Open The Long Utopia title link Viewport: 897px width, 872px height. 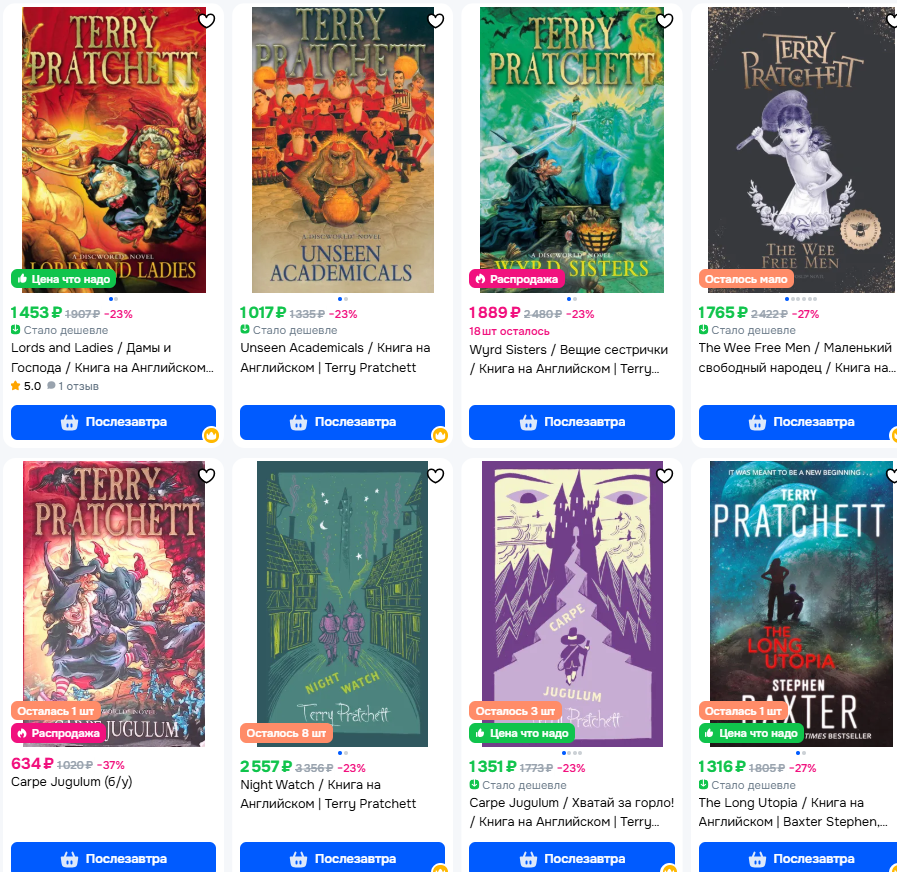793,812
